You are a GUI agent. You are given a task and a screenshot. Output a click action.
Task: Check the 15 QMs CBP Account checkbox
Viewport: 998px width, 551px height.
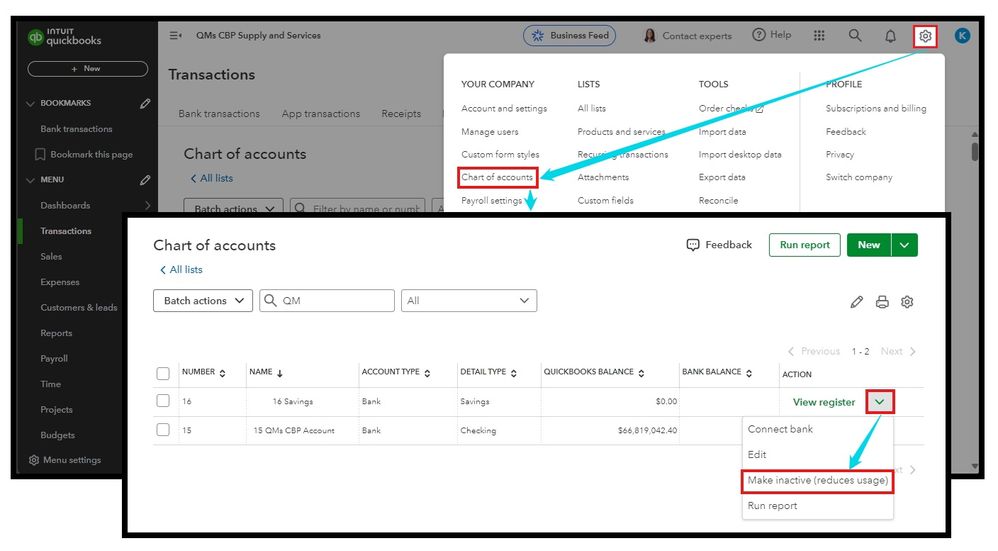point(163,429)
